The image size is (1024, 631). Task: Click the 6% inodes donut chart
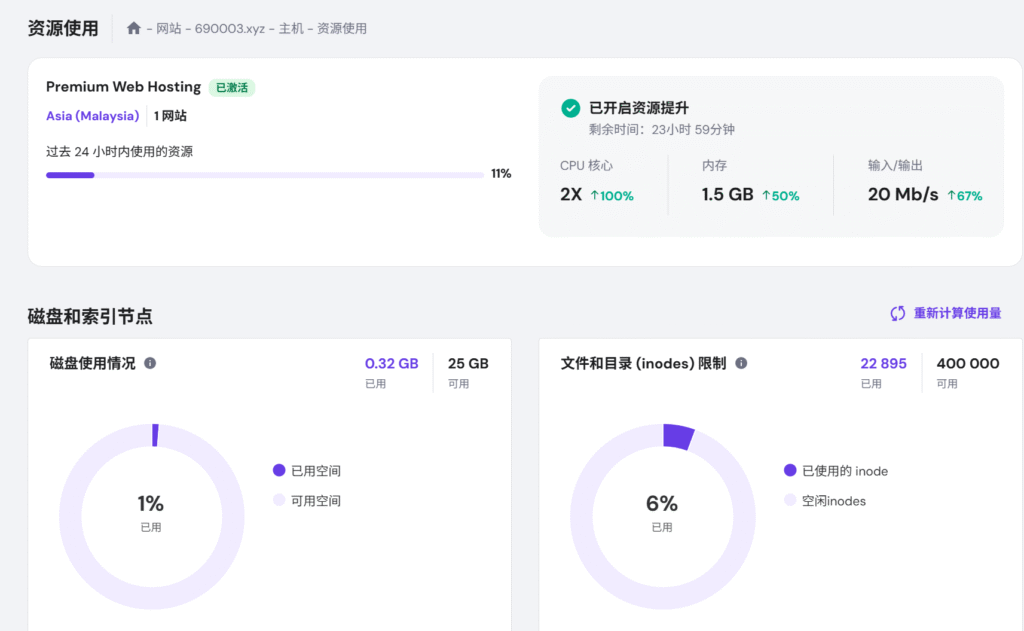click(x=662, y=510)
